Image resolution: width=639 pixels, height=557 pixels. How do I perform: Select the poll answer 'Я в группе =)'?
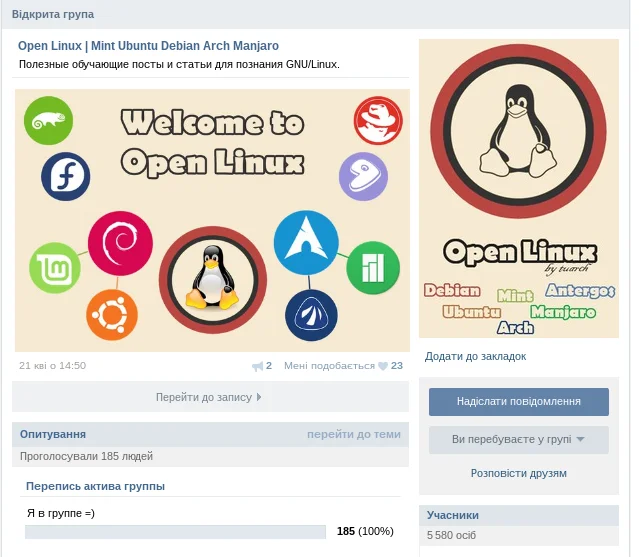61,513
